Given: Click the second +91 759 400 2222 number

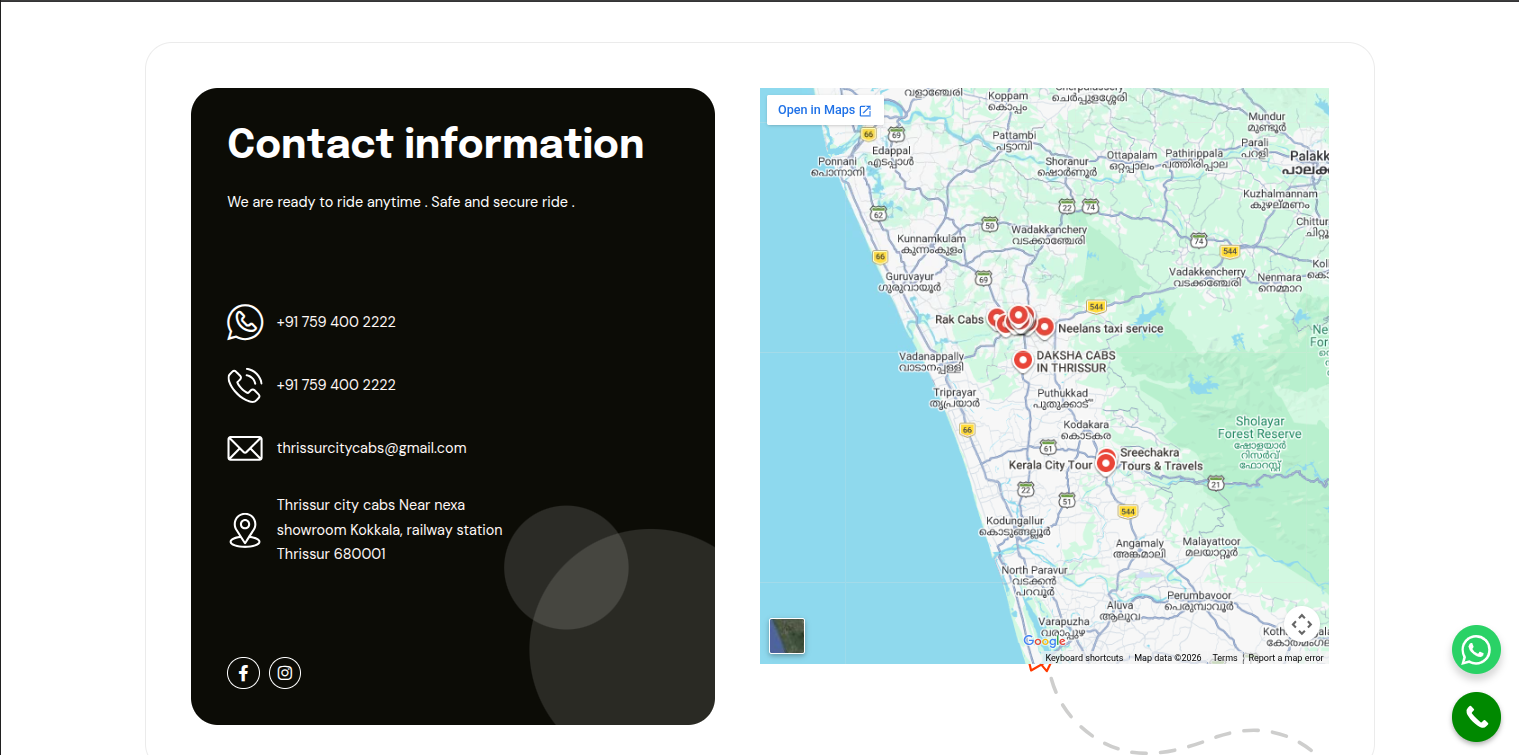Looking at the screenshot, I should coord(336,385).
